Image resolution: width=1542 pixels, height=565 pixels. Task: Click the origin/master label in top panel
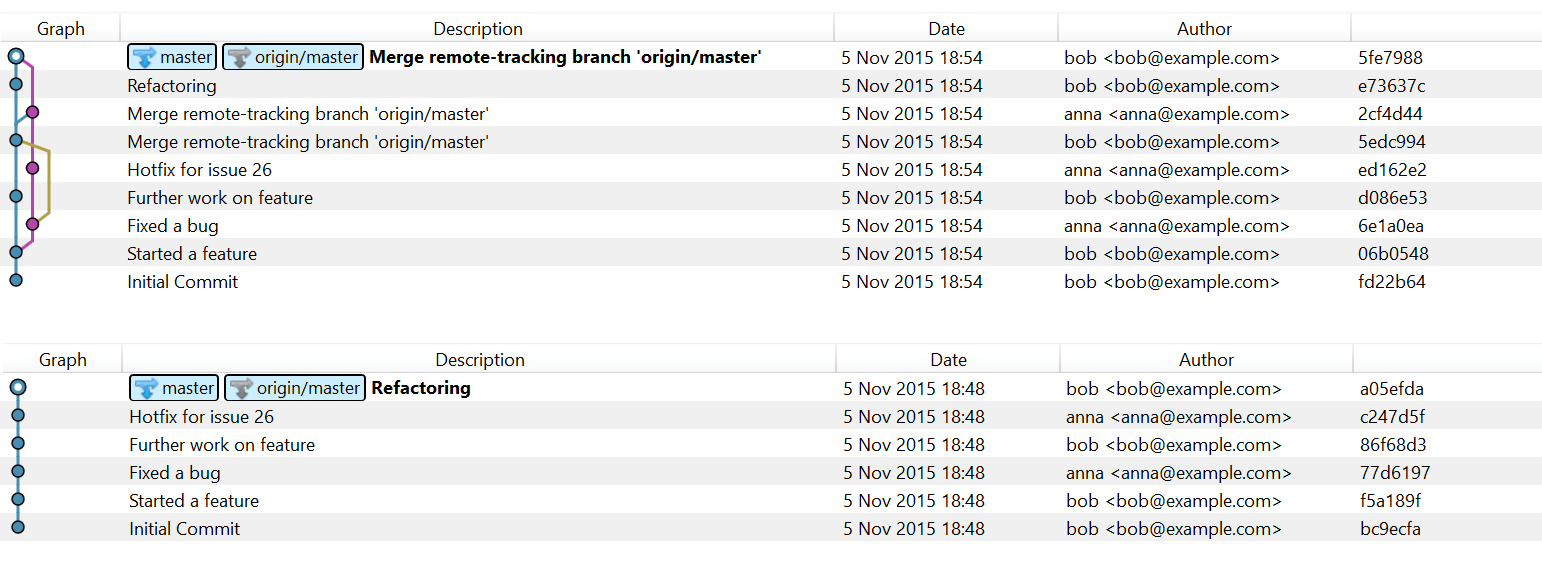[293, 57]
